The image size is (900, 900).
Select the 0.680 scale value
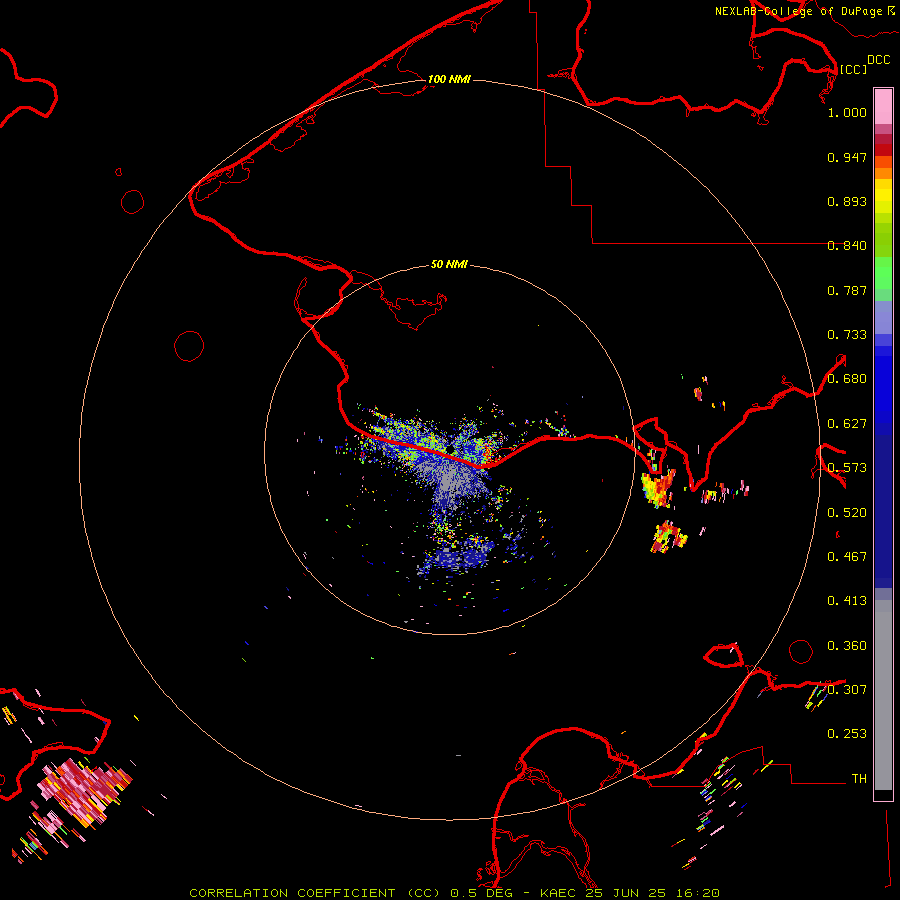pyautogui.click(x=847, y=379)
